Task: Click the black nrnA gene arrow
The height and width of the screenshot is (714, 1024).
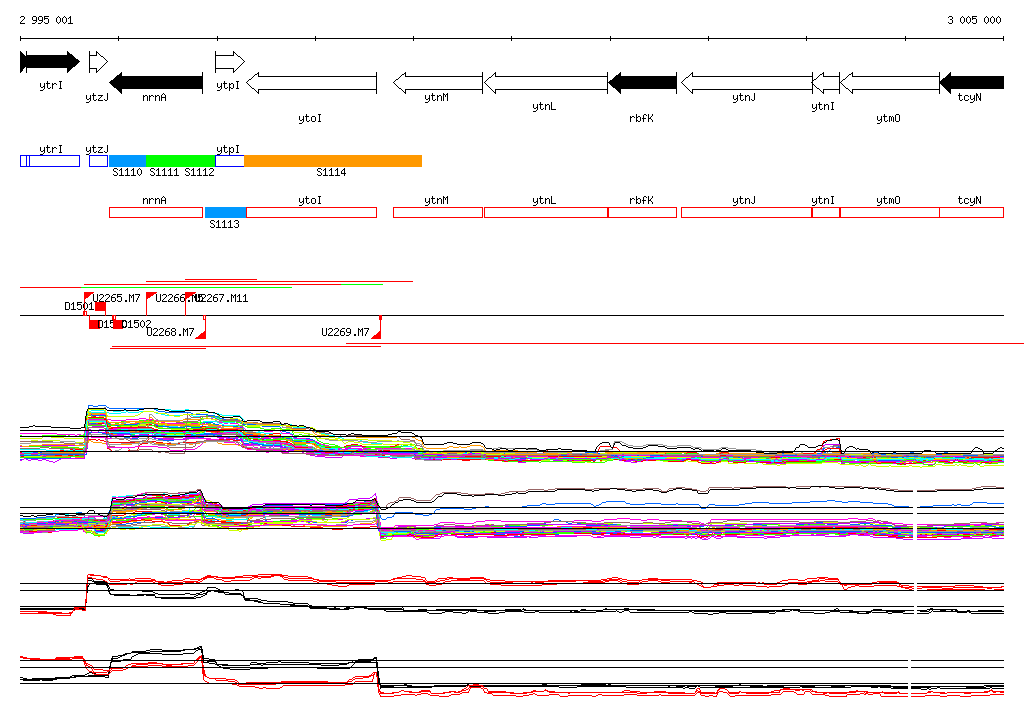Action: pos(156,83)
